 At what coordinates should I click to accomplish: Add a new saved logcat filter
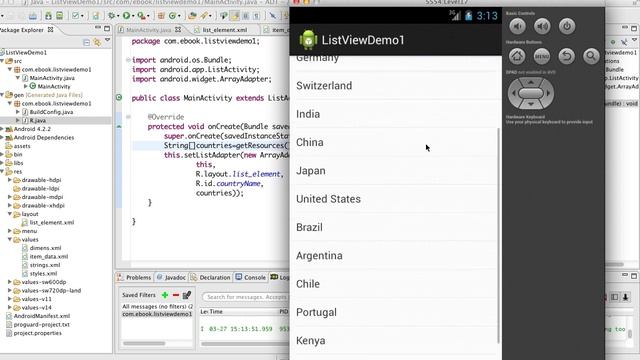(165, 295)
